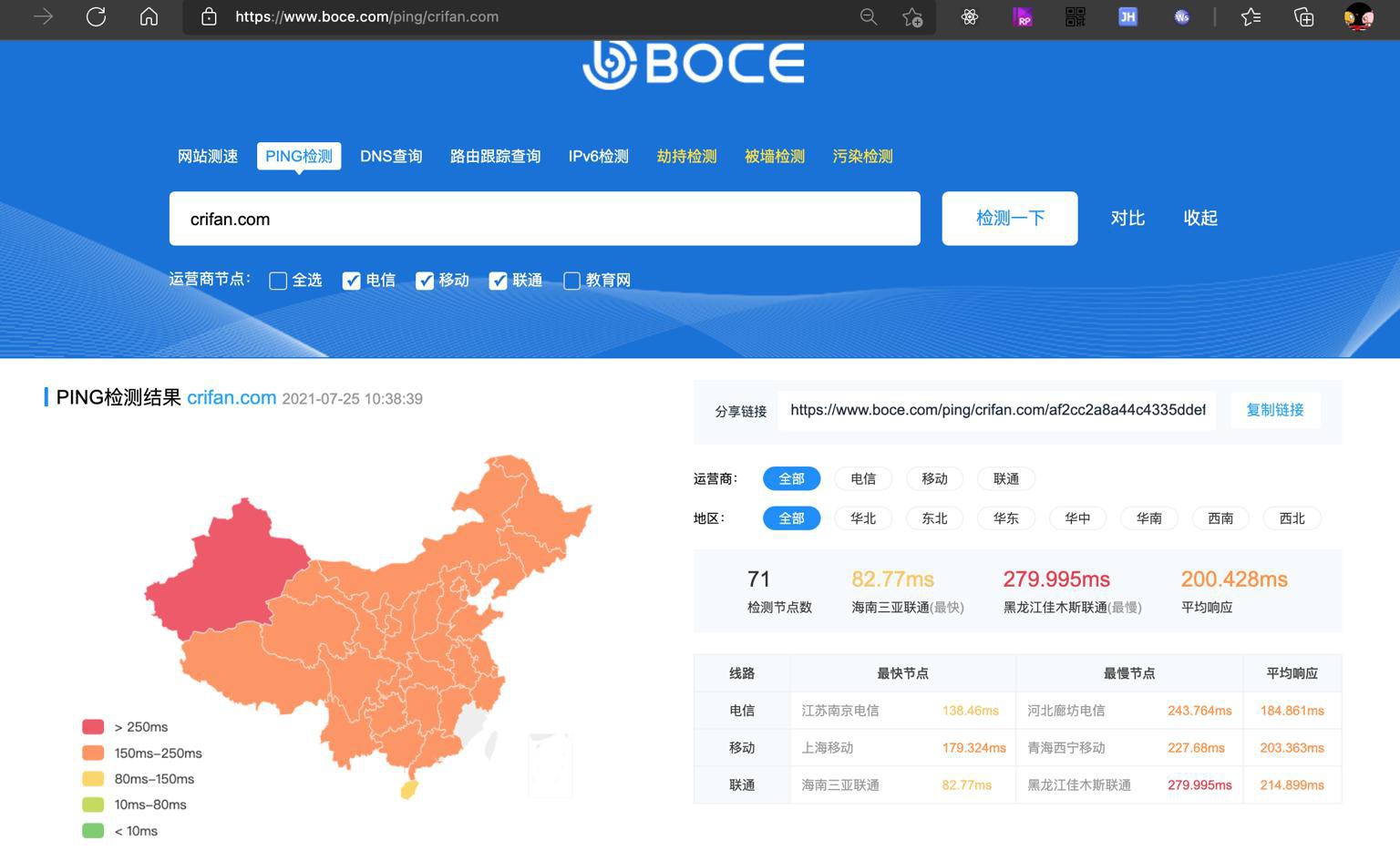The height and width of the screenshot is (861, 1400).
Task: Filter region by 东北
Action: tap(934, 518)
